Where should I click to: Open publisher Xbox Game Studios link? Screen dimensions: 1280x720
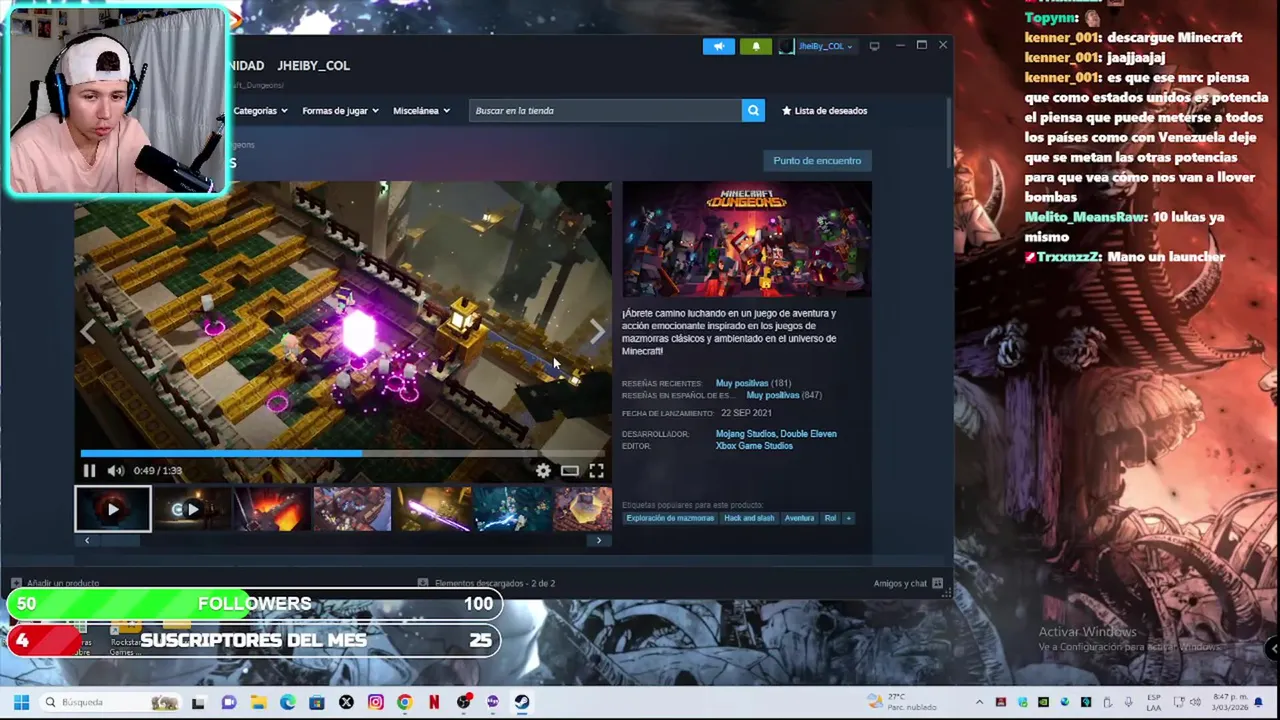[x=754, y=446]
